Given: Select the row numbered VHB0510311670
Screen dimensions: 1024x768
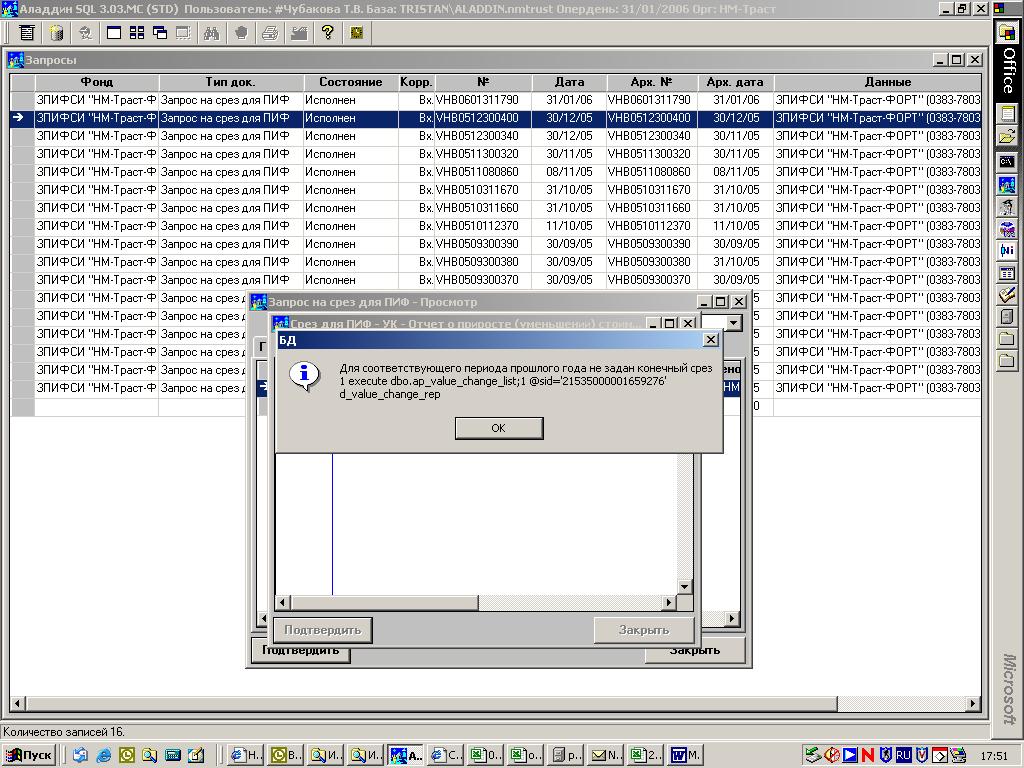Looking at the screenshot, I should click(x=496, y=190).
